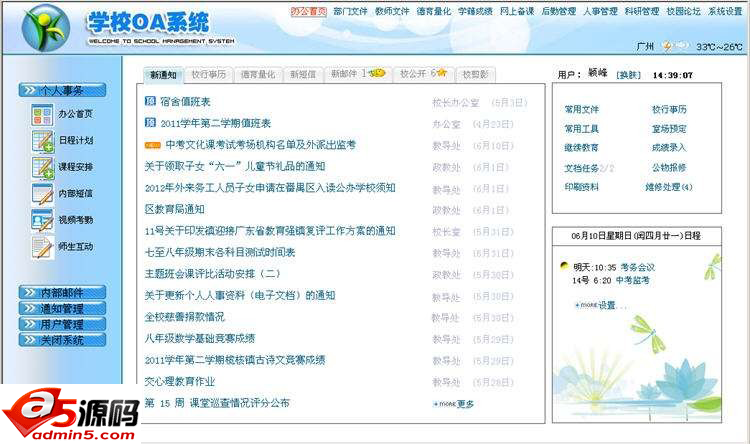Open 科研管理 in top navigation
The height and width of the screenshot is (444, 750).
coord(641,11)
